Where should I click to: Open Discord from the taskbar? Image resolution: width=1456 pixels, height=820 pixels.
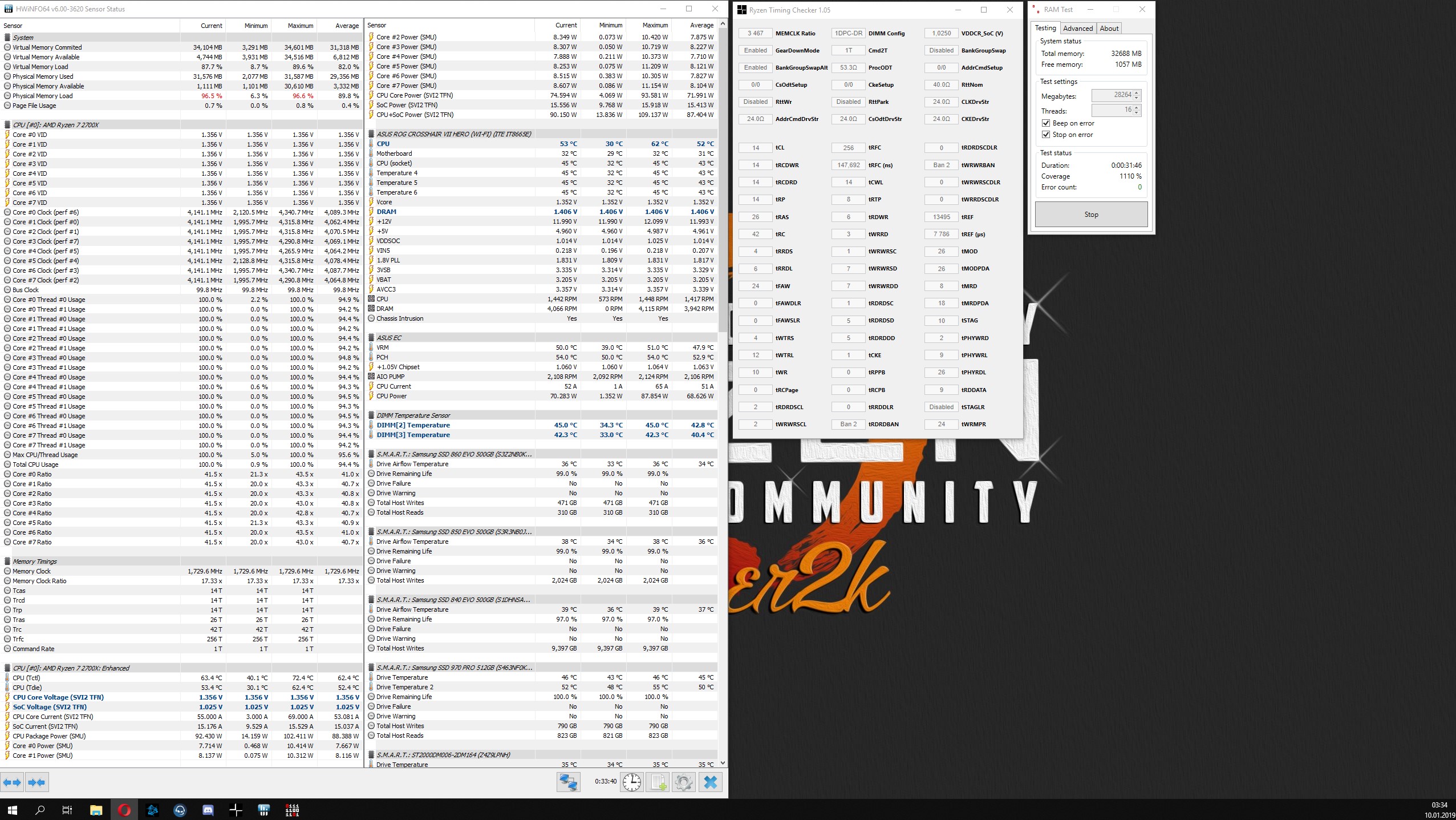pos(208,810)
